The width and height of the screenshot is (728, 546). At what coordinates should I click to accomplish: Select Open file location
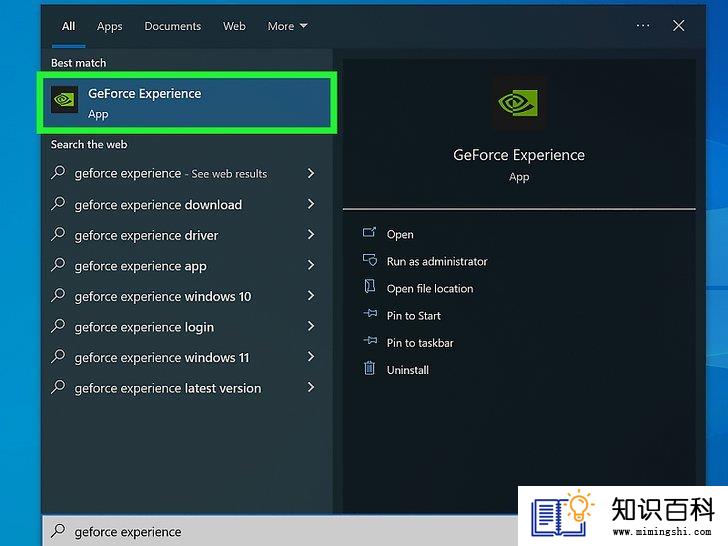[430, 289]
